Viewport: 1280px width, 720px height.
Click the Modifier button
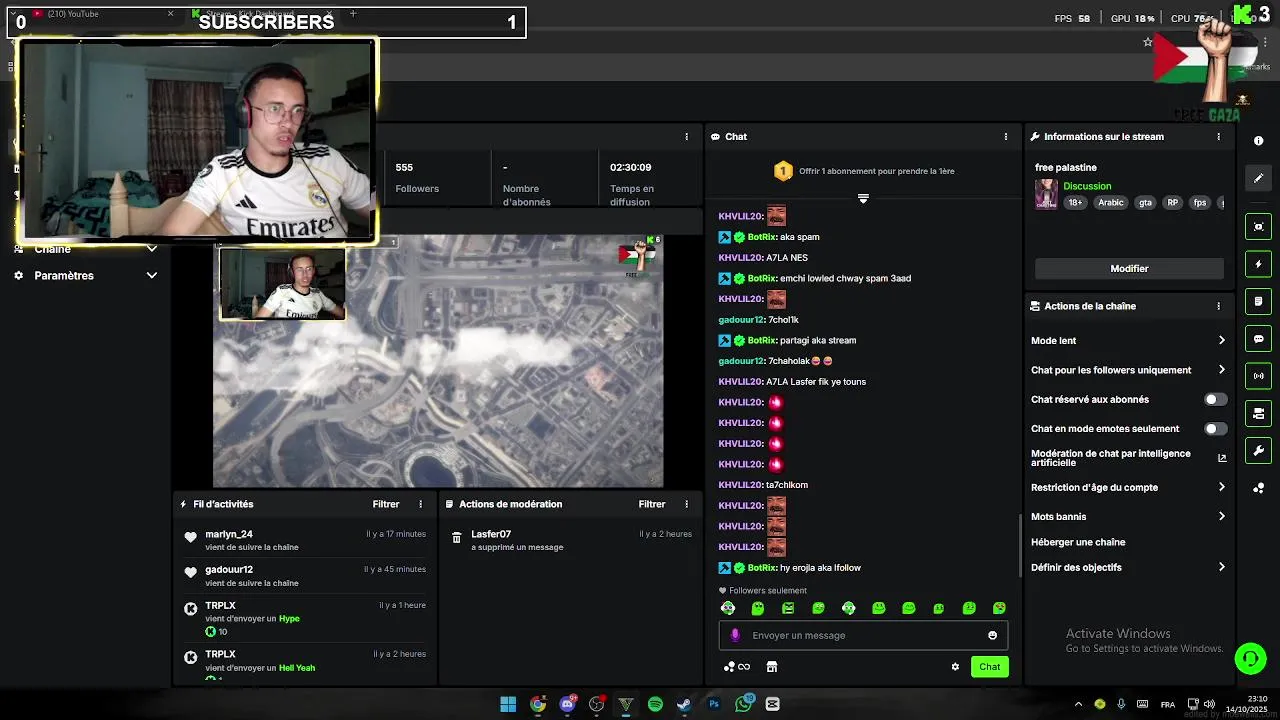(1129, 268)
